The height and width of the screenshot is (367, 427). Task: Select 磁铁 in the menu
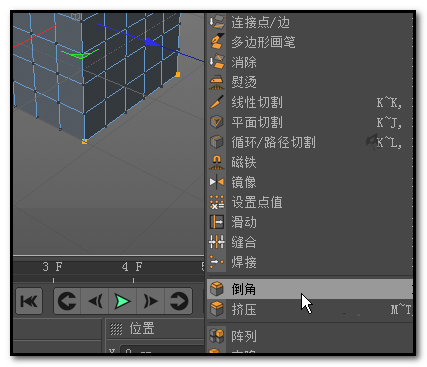coord(310,162)
